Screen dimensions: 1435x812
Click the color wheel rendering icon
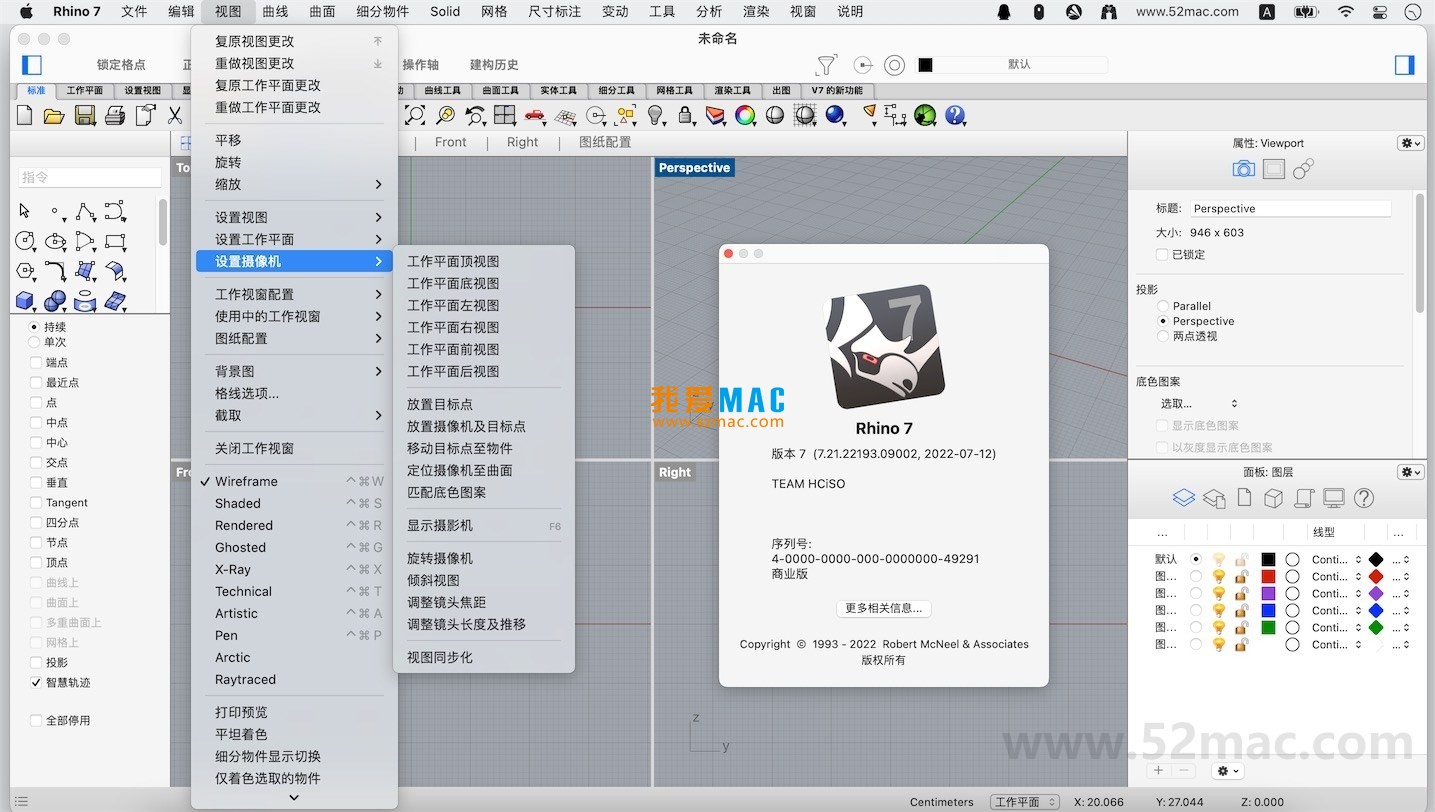click(x=744, y=115)
